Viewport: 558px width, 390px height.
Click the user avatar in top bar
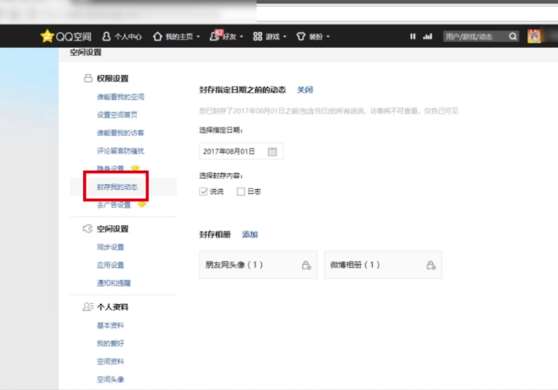[534, 36]
